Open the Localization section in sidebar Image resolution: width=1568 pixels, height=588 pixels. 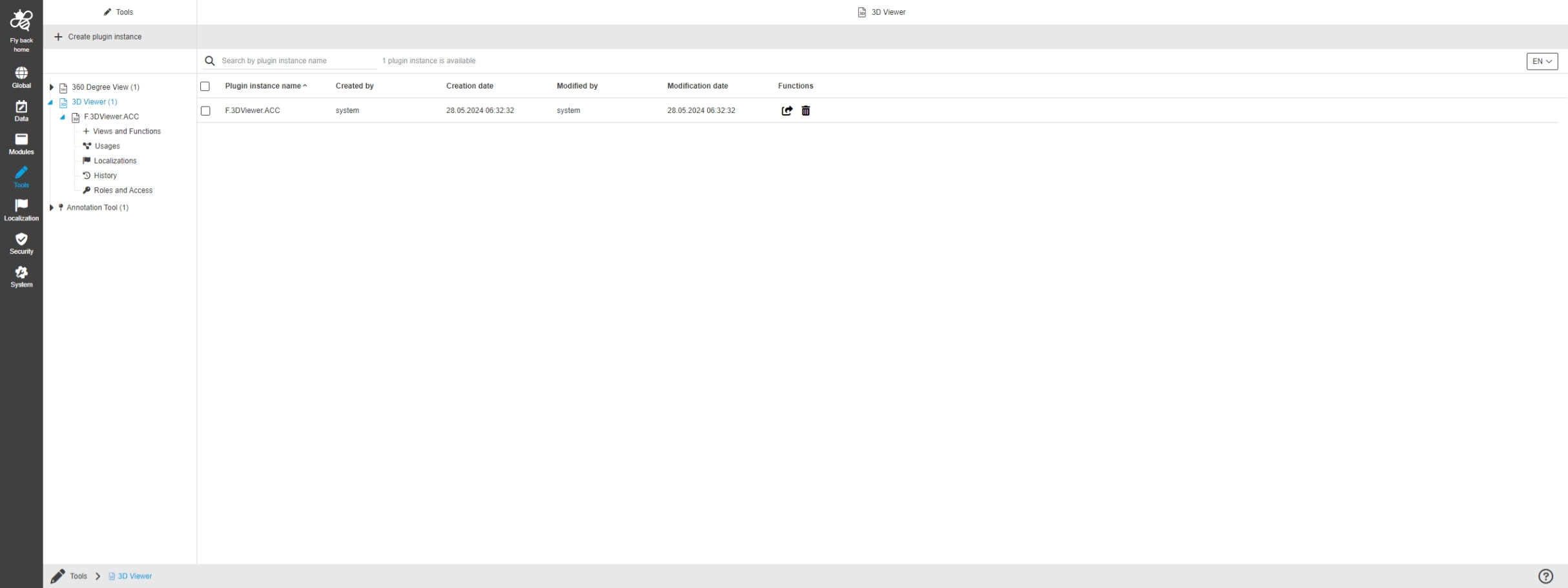coord(21,210)
